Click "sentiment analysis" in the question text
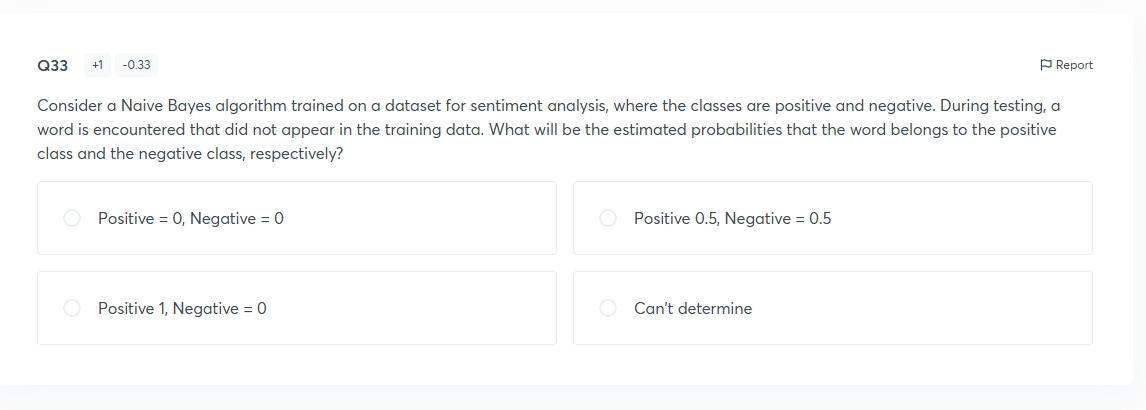Image resolution: width=1146 pixels, height=410 pixels. (538, 105)
